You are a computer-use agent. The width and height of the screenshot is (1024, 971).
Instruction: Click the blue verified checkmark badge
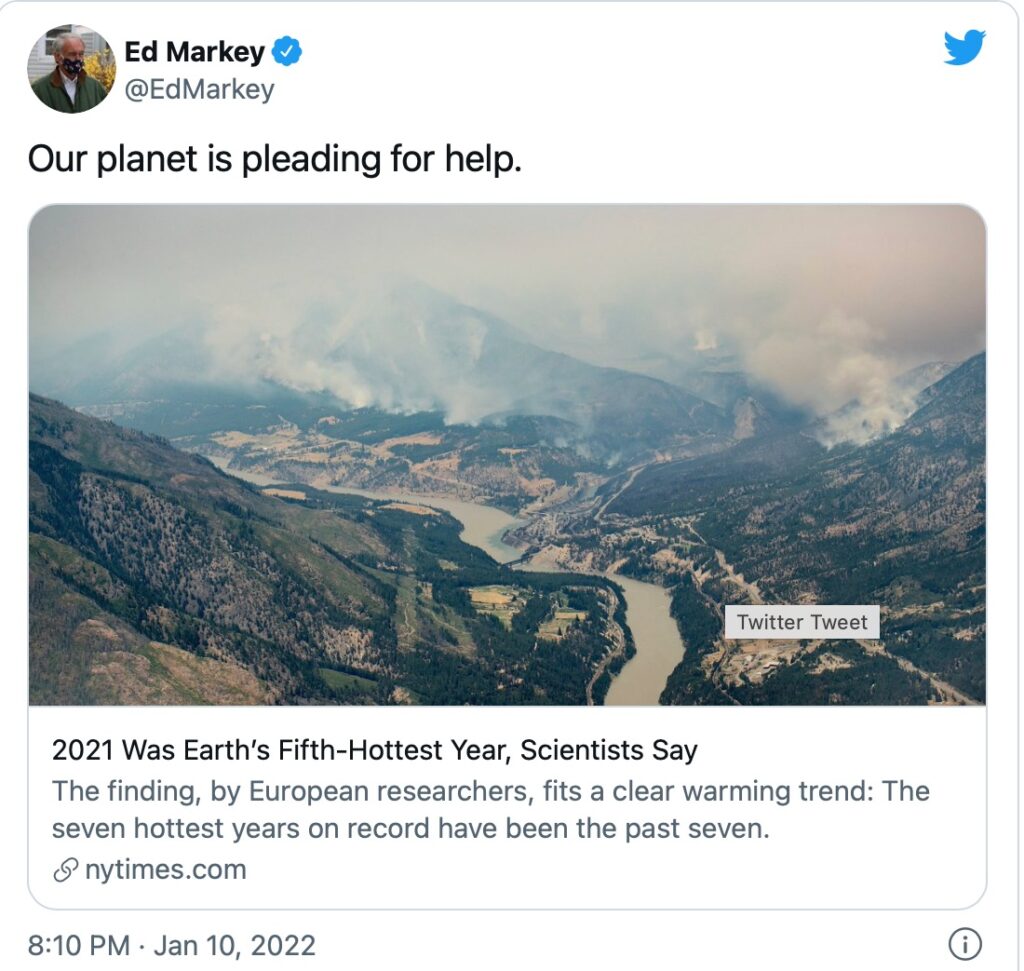click(x=289, y=50)
